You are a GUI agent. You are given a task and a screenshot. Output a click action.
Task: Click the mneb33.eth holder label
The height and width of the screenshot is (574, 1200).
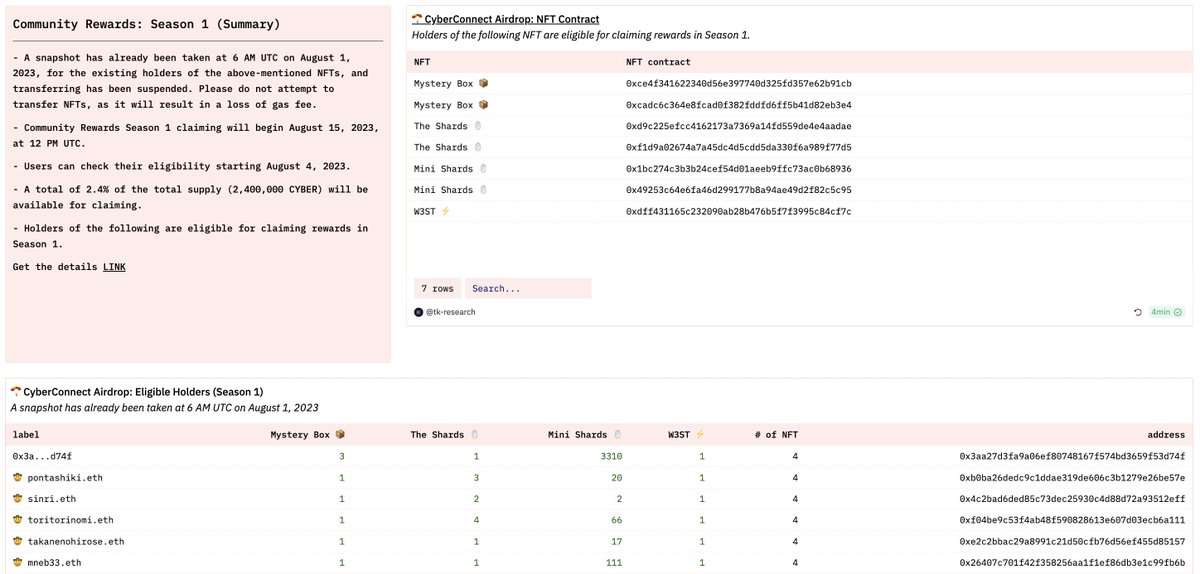point(55,562)
